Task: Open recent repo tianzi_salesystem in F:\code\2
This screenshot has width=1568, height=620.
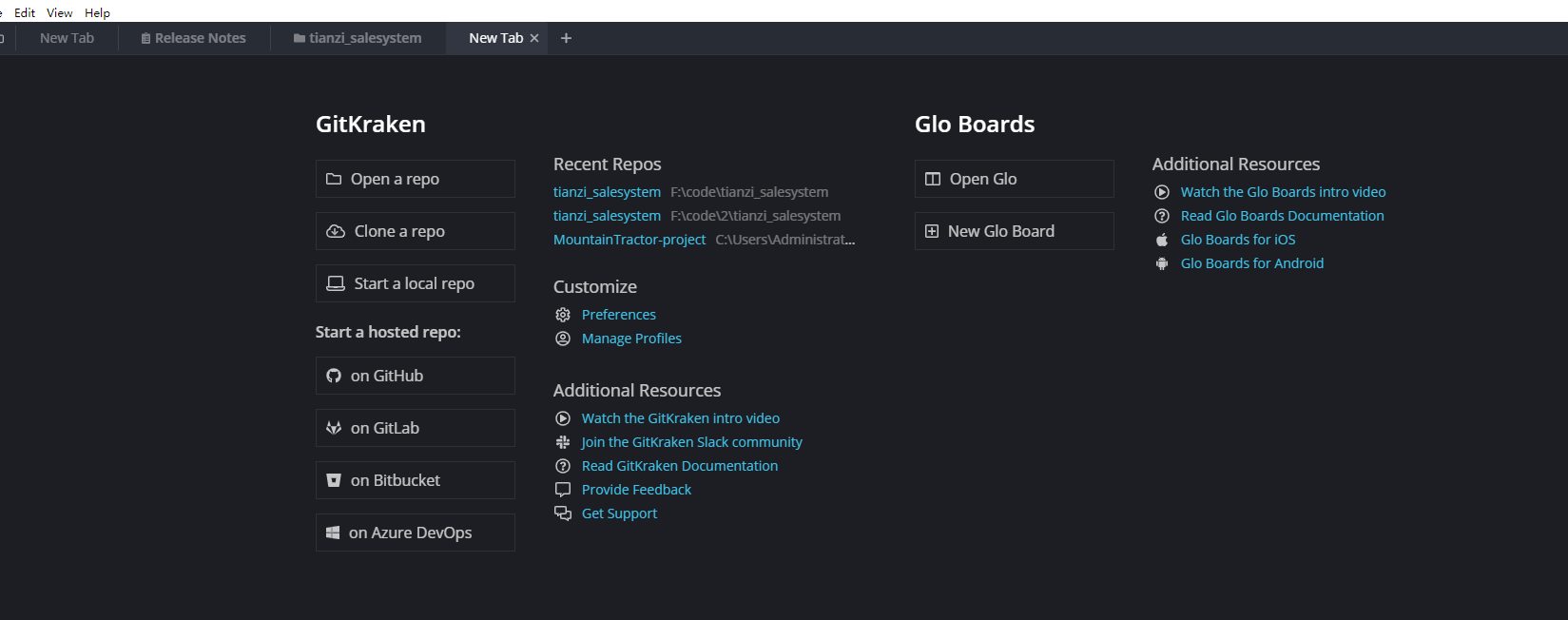Action: click(607, 216)
